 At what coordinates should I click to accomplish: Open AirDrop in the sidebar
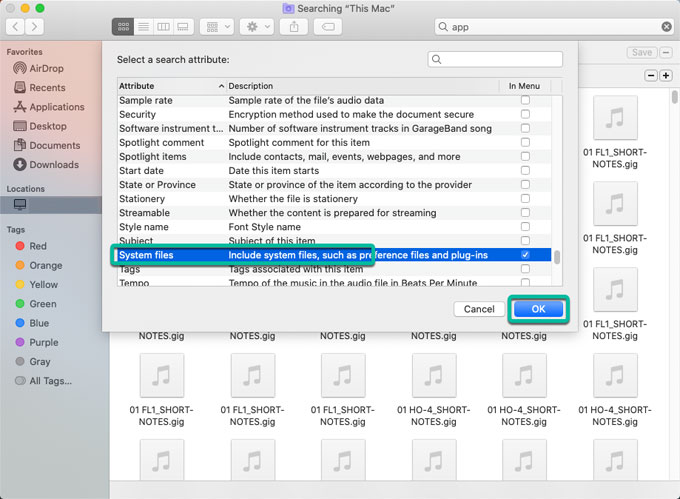coord(46,68)
